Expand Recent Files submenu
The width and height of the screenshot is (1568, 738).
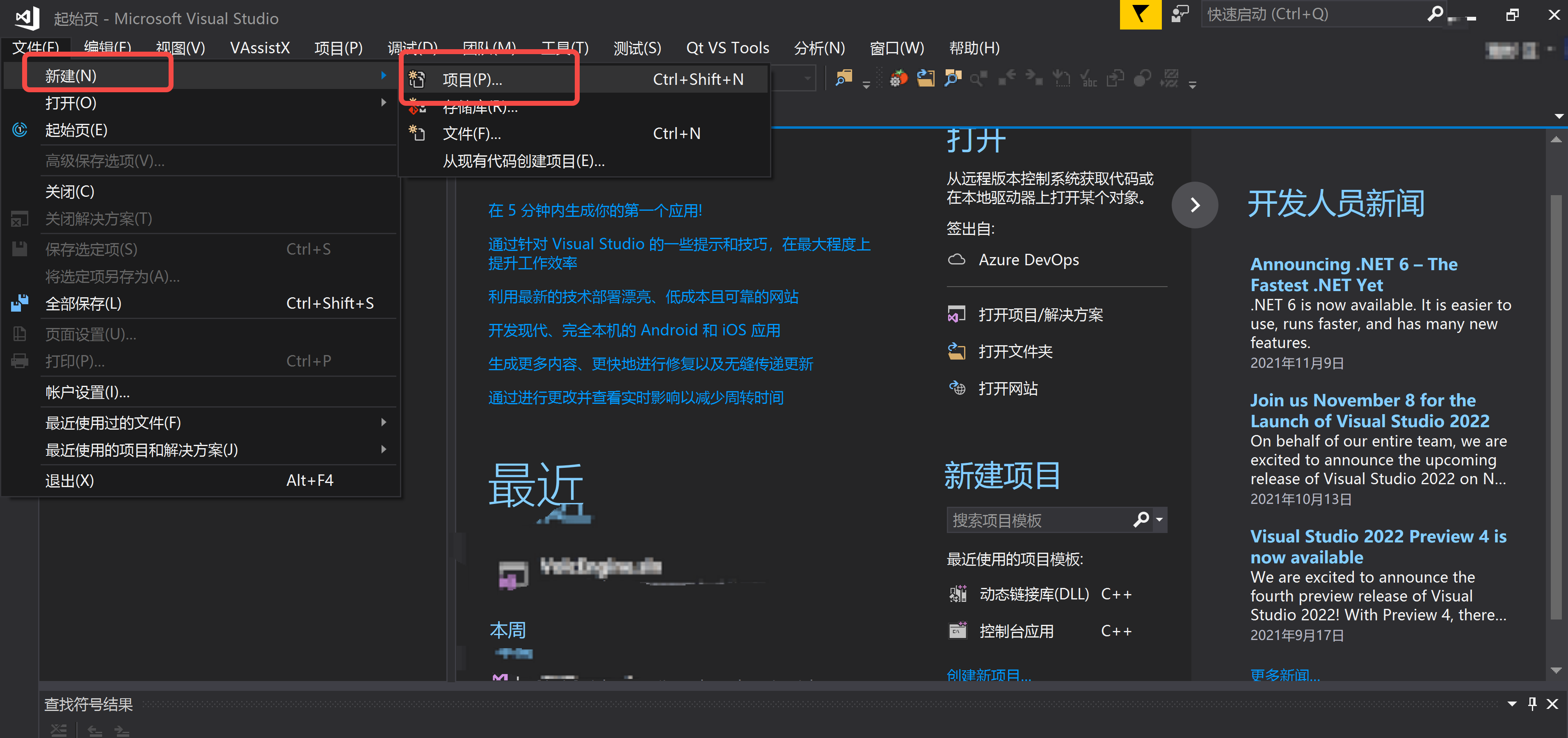(384, 421)
